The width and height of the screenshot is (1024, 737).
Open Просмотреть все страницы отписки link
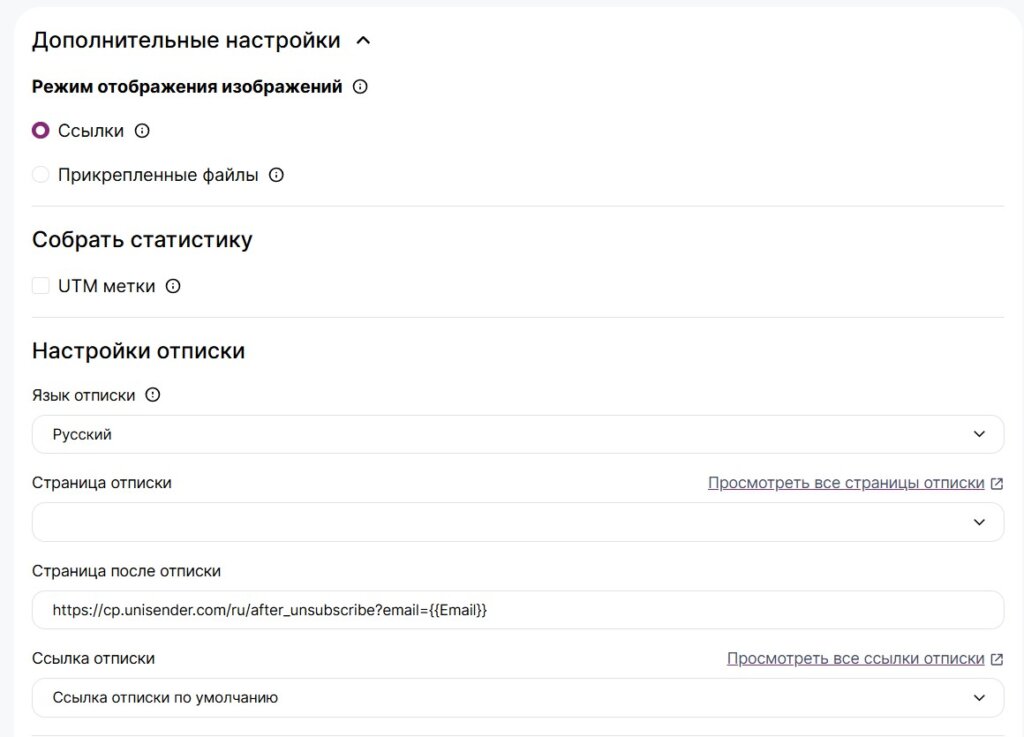[x=846, y=483]
